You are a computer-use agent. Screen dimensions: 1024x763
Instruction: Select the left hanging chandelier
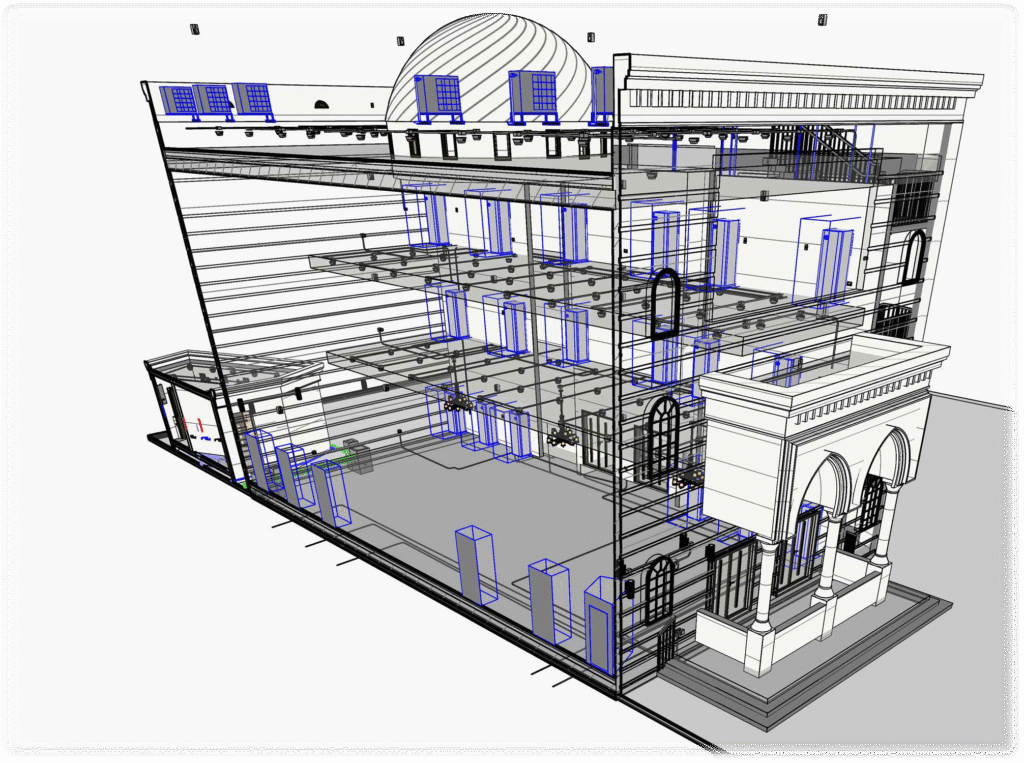(459, 401)
